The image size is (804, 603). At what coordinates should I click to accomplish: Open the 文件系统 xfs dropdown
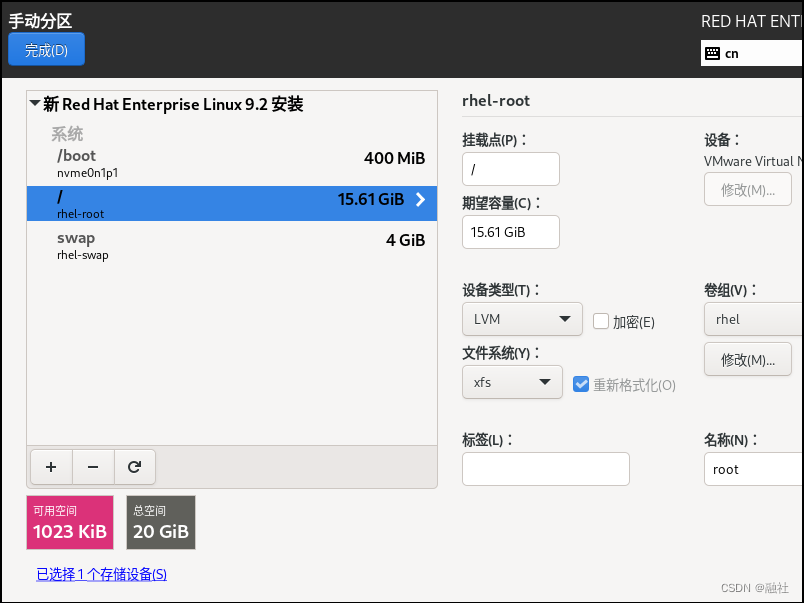[x=512, y=382]
